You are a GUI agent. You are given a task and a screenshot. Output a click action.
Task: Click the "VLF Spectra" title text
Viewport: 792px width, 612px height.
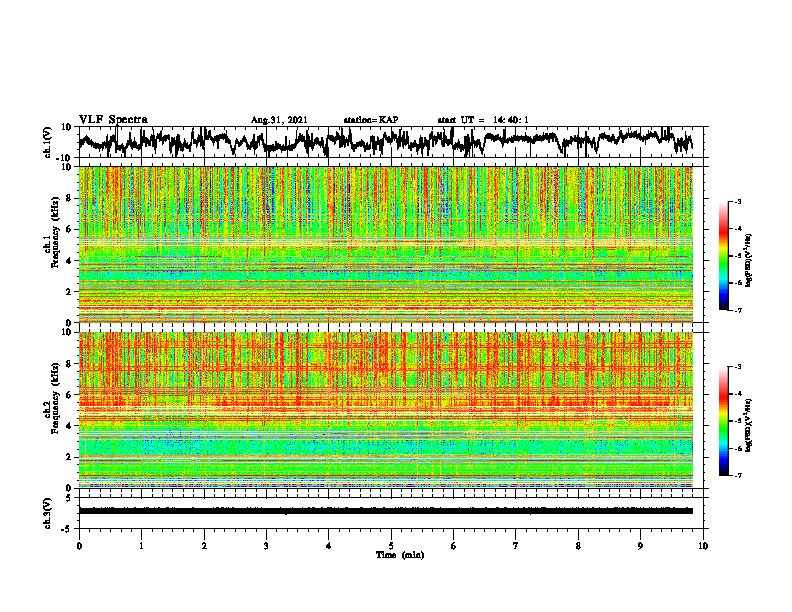pos(113,120)
